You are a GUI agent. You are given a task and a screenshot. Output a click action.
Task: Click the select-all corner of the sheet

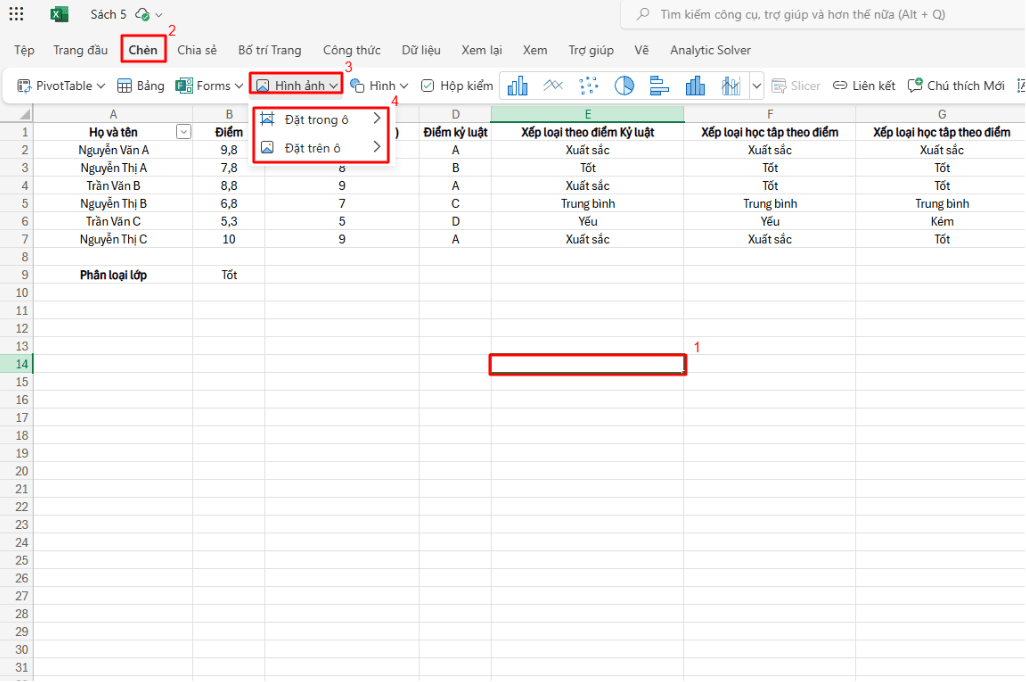pyautogui.click(x=16, y=114)
